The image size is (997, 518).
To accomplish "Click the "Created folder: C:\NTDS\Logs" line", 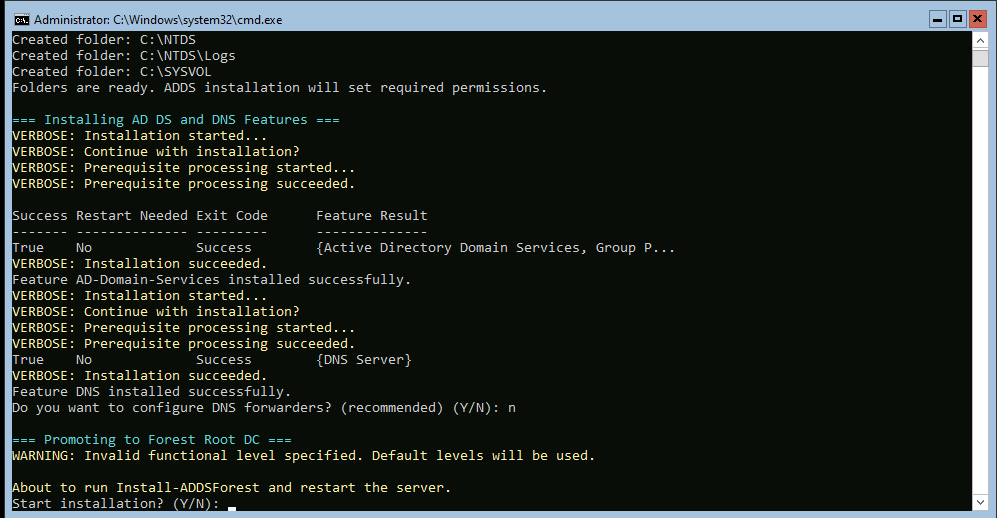I will click(x=124, y=56).
